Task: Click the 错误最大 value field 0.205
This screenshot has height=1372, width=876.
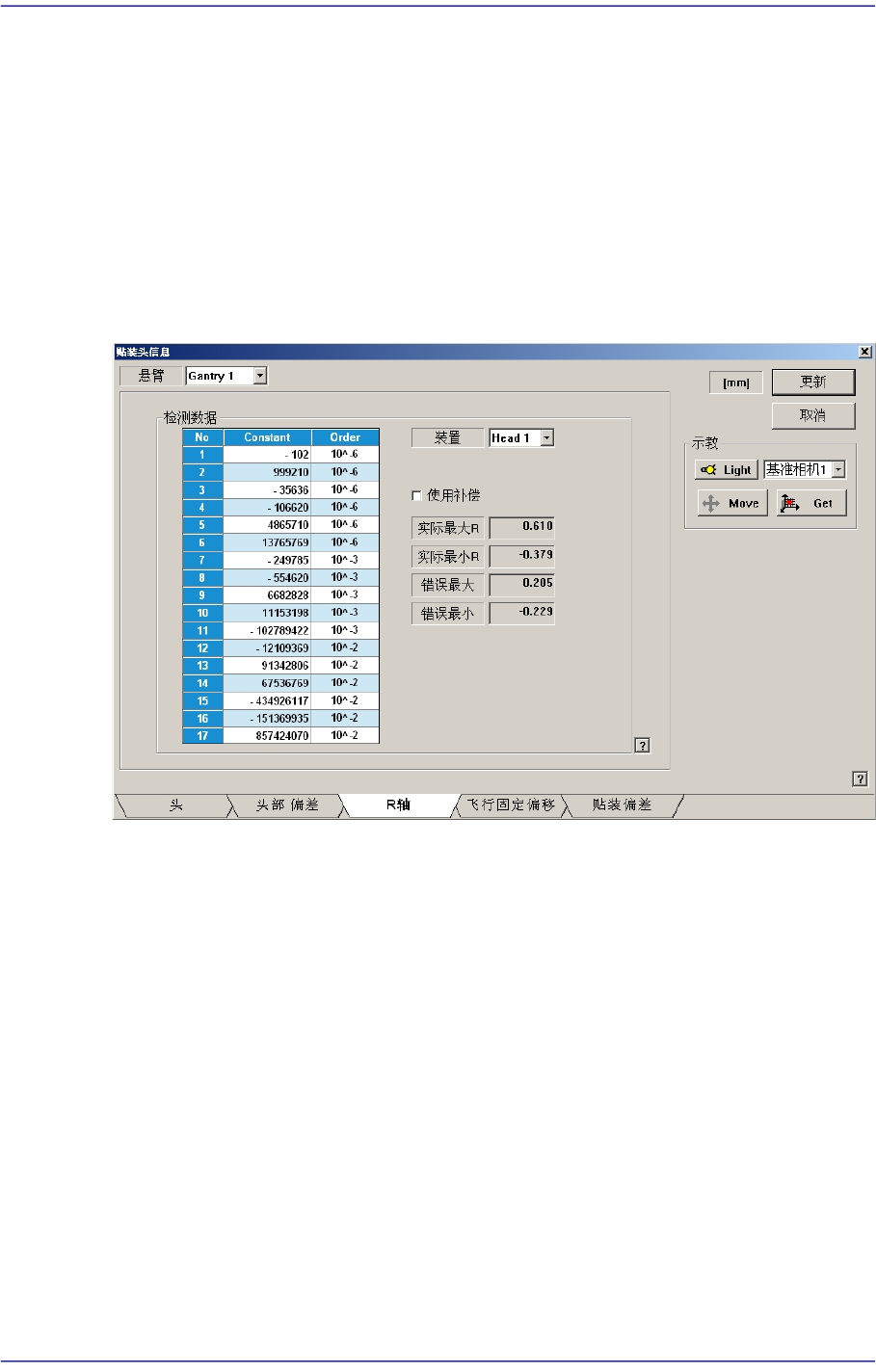Action: 522,584
